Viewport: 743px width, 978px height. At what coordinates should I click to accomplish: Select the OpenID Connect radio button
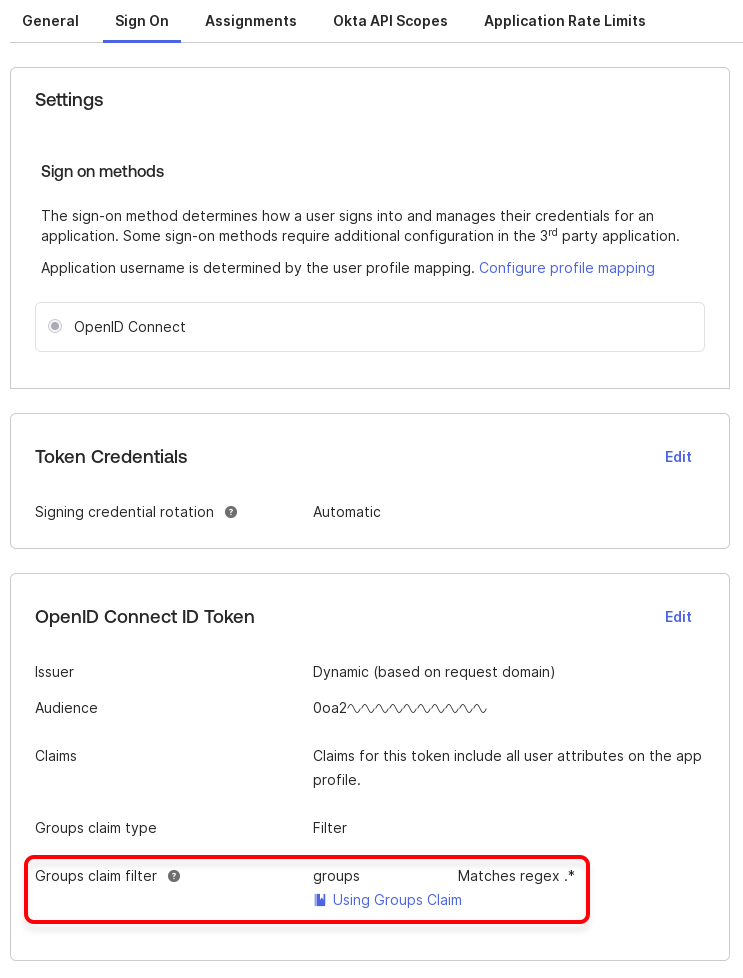pyautogui.click(x=55, y=327)
